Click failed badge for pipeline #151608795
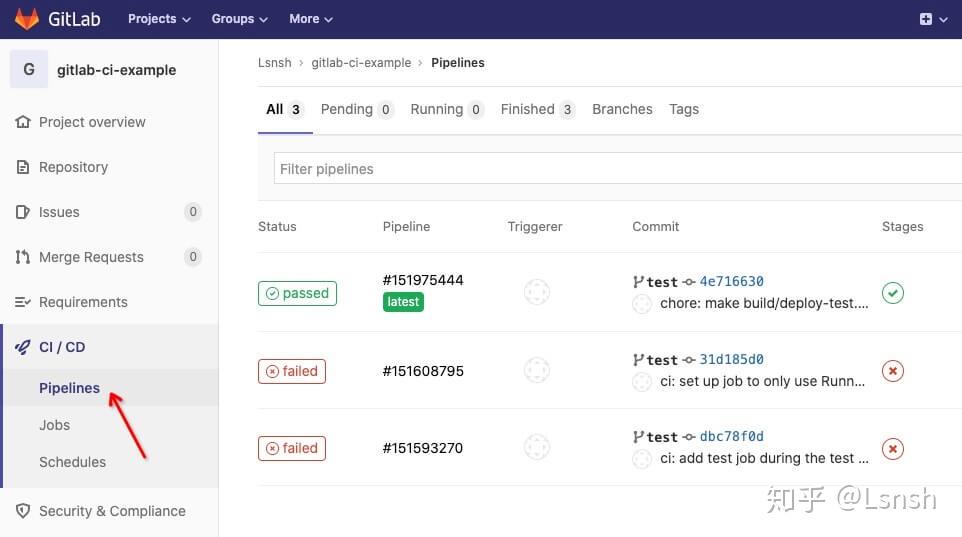The width and height of the screenshot is (962, 537). pyautogui.click(x=292, y=371)
